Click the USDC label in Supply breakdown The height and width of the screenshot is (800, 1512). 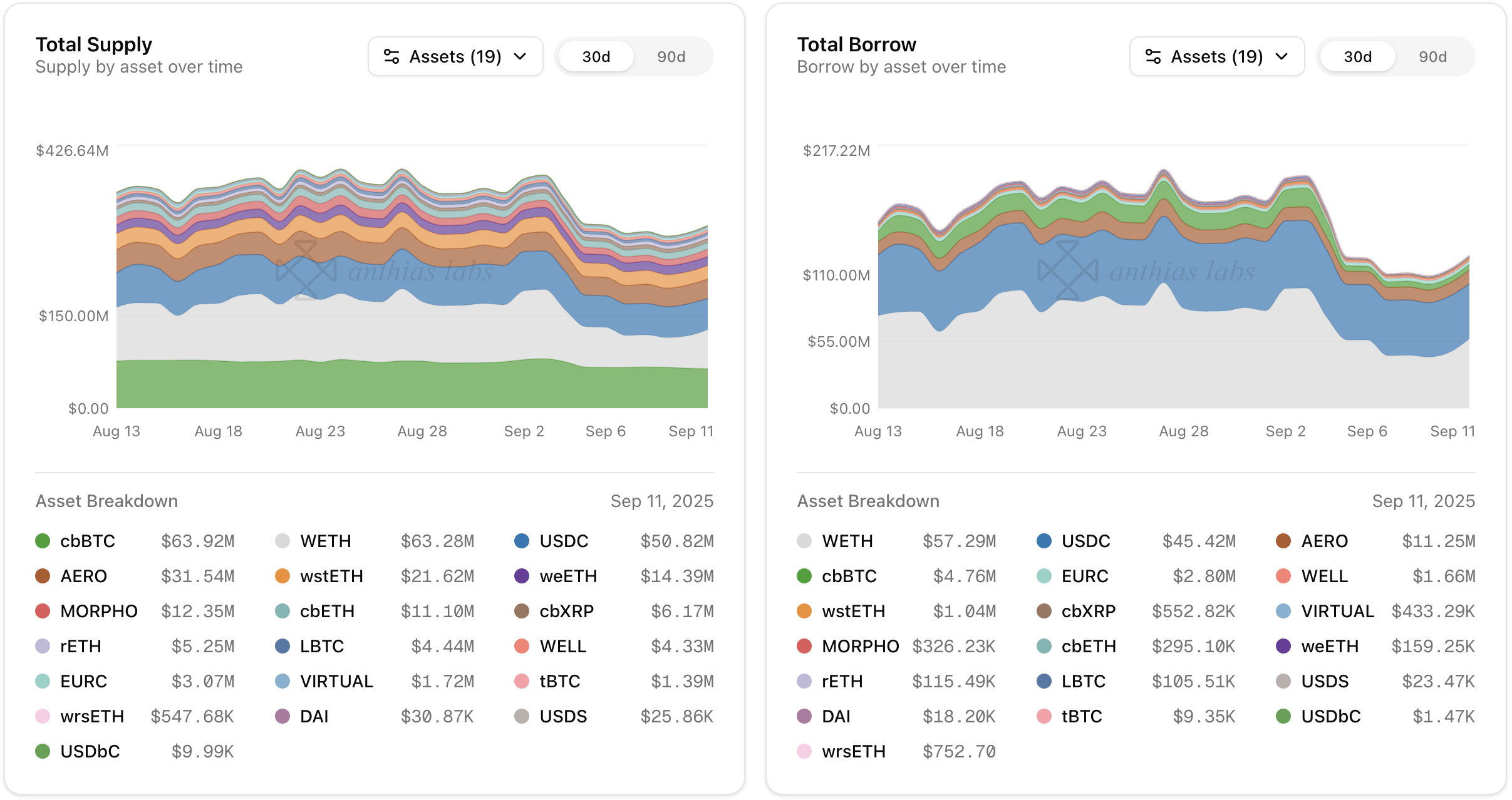[564, 541]
